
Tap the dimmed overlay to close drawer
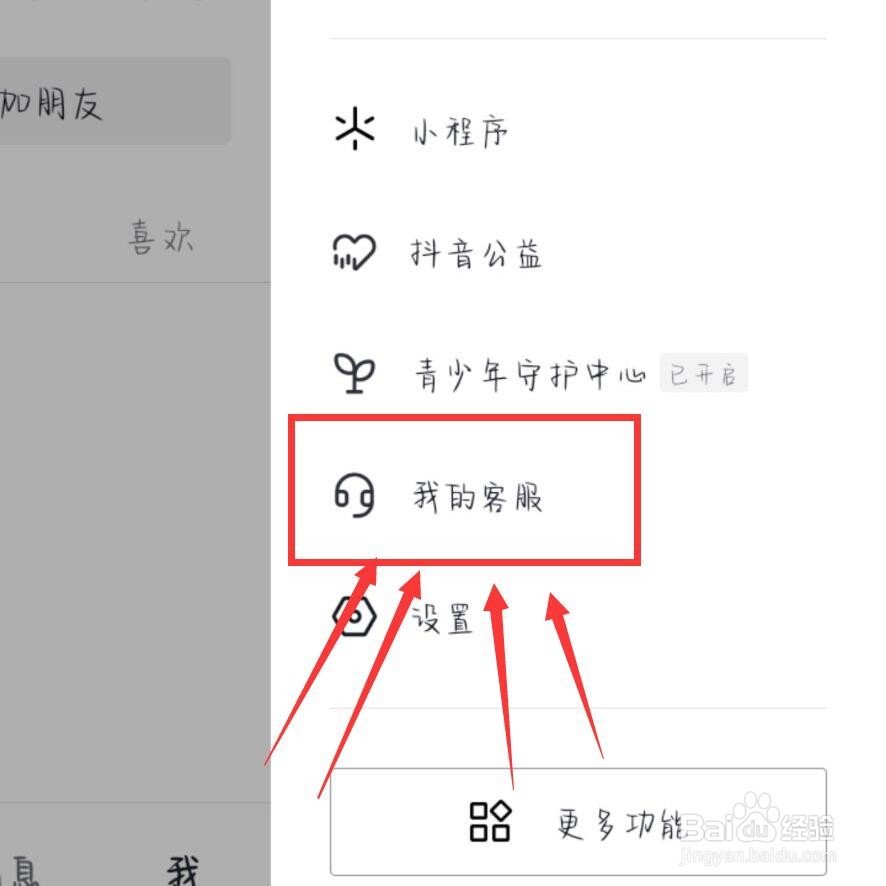[x=134, y=509]
